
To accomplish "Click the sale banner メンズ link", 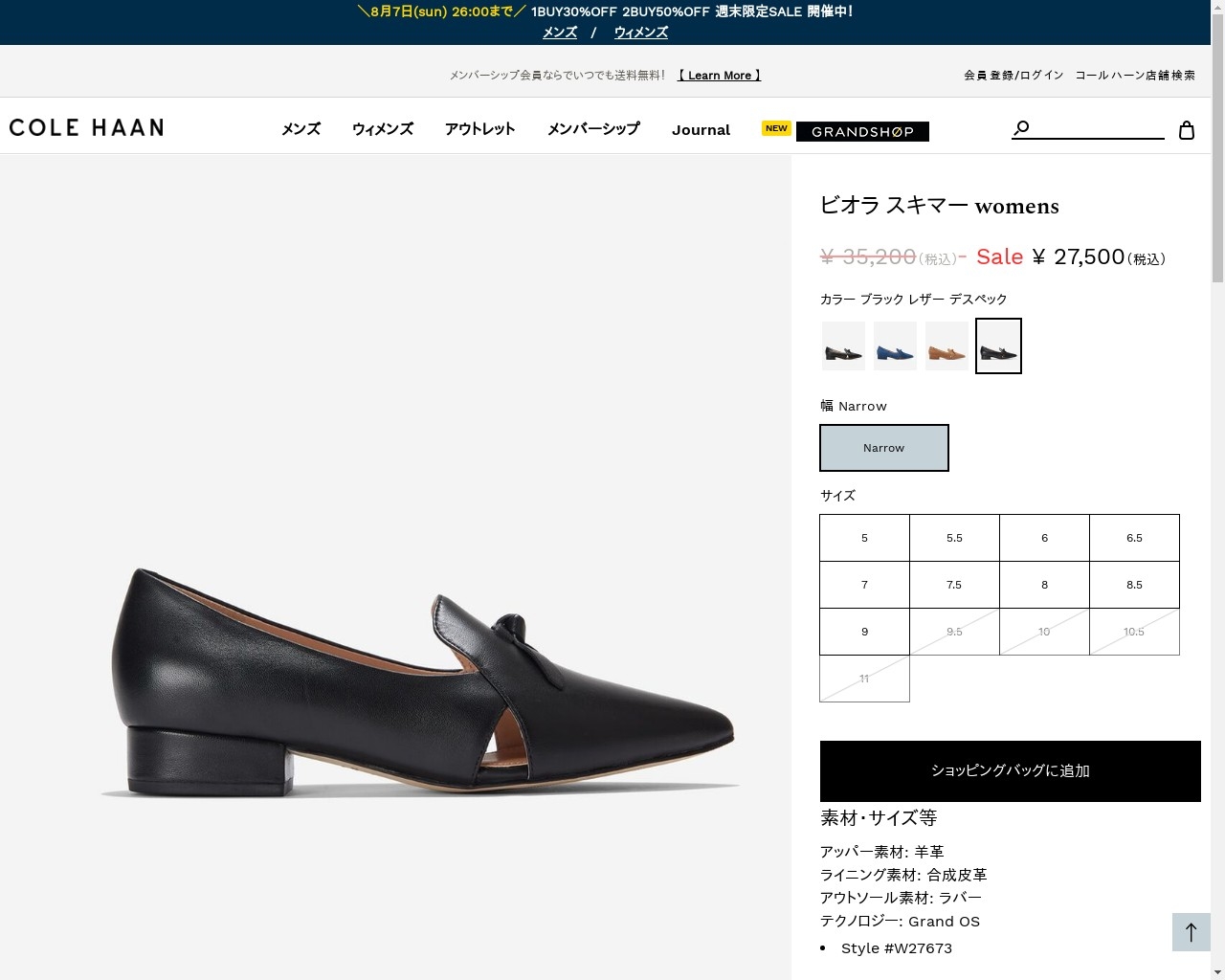I will coord(560,33).
